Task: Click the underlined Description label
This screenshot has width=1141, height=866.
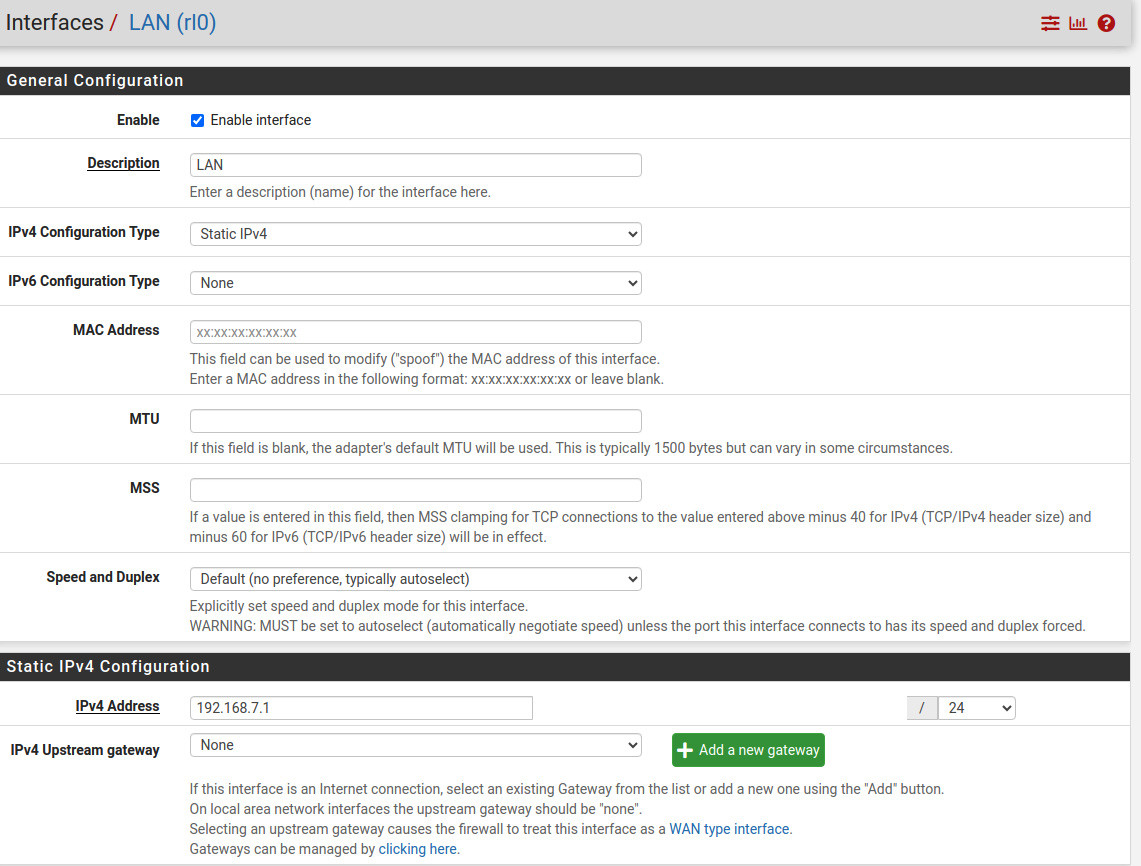Action: pos(123,163)
